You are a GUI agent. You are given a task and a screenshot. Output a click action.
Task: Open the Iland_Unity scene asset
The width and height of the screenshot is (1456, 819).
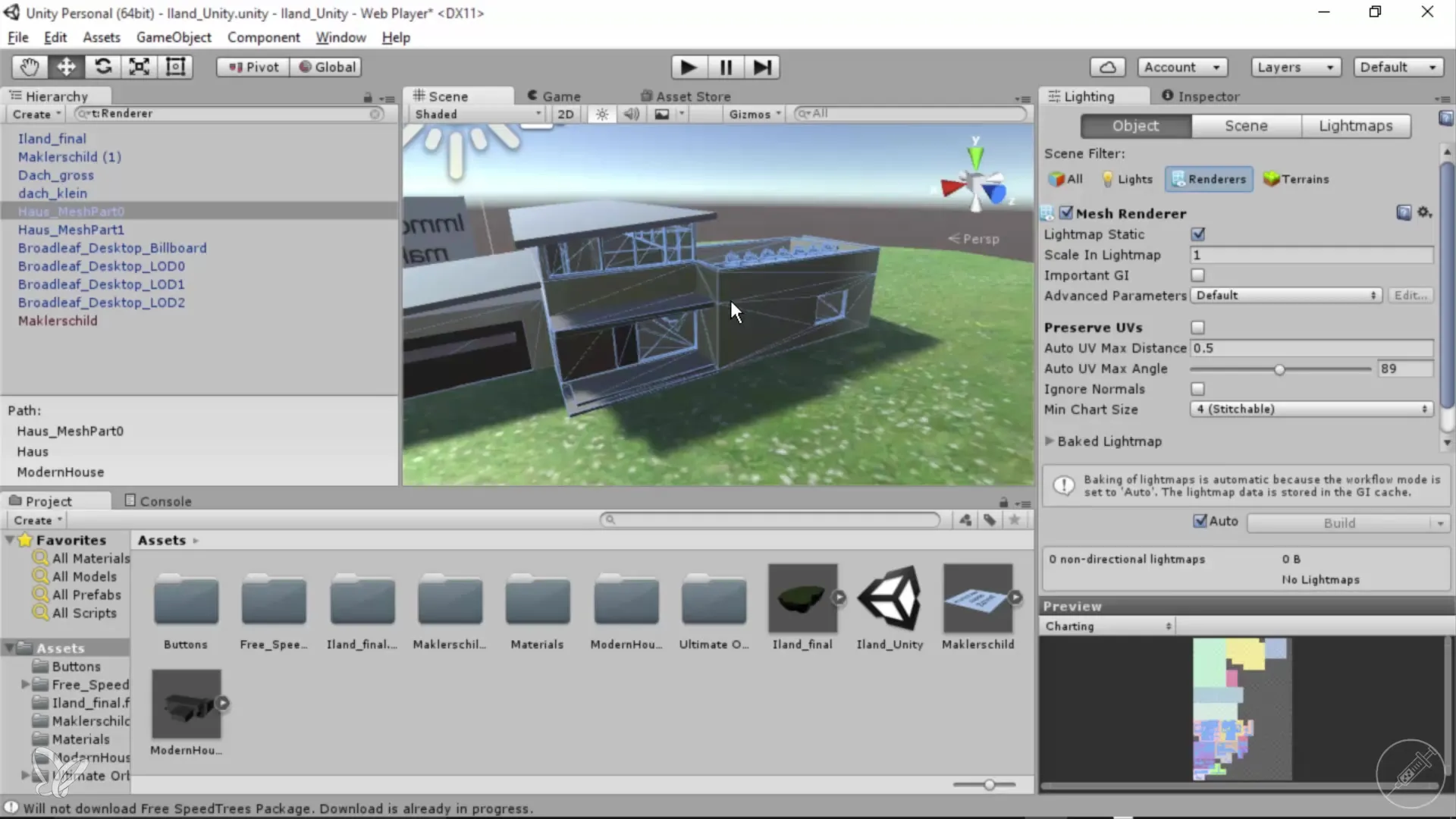click(x=890, y=607)
